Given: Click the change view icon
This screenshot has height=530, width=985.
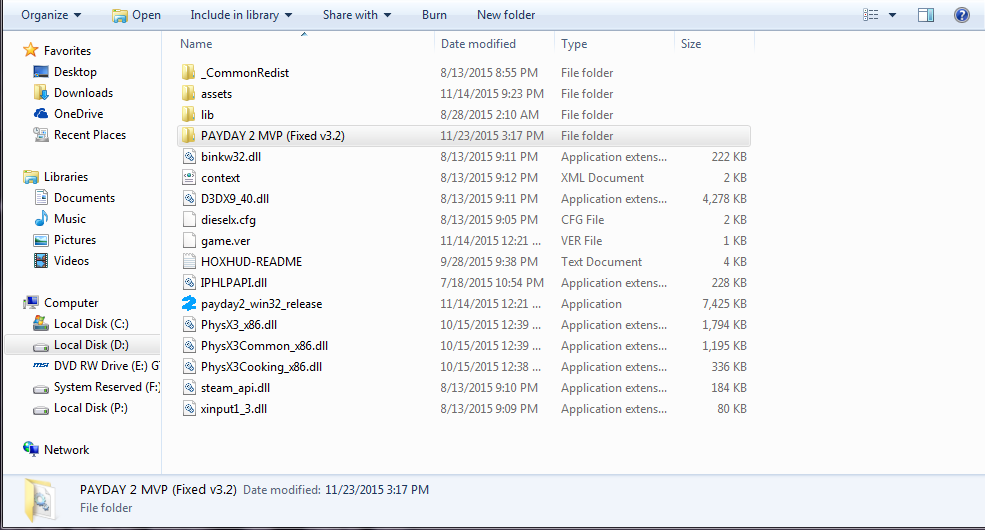Looking at the screenshot, I should click(871, 14).
